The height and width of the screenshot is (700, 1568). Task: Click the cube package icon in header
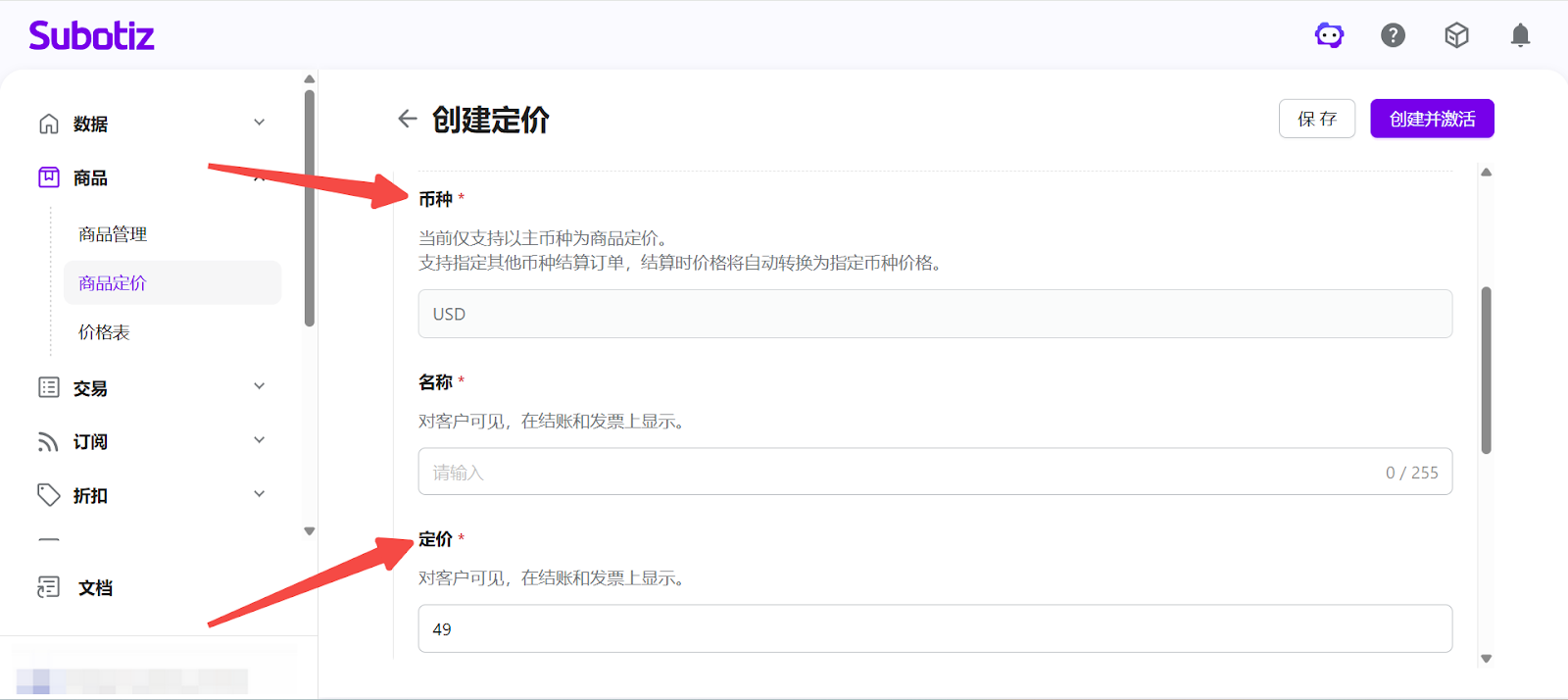tap(1456, 36)
